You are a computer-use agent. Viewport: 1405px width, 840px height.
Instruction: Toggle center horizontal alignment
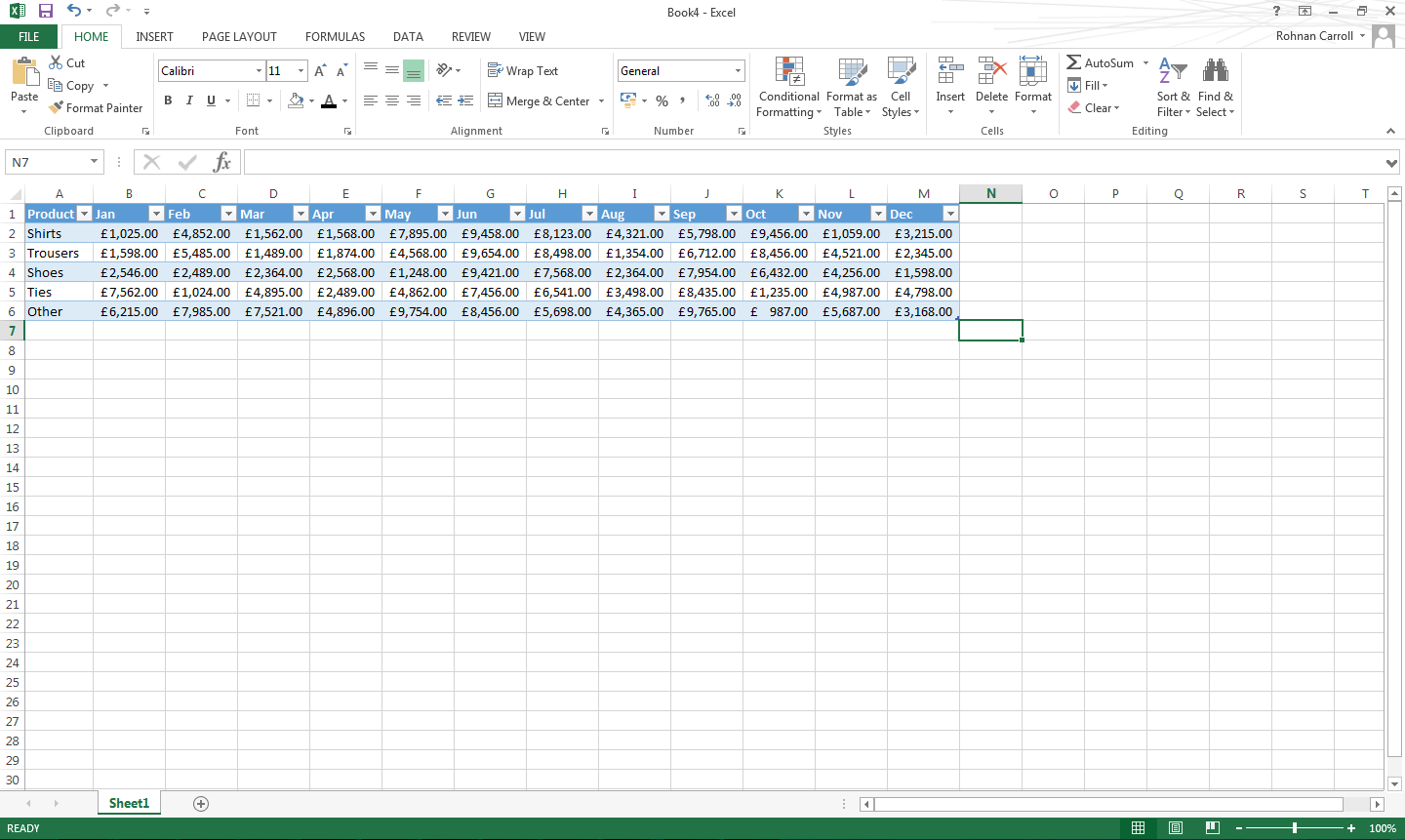click(392, 100)
